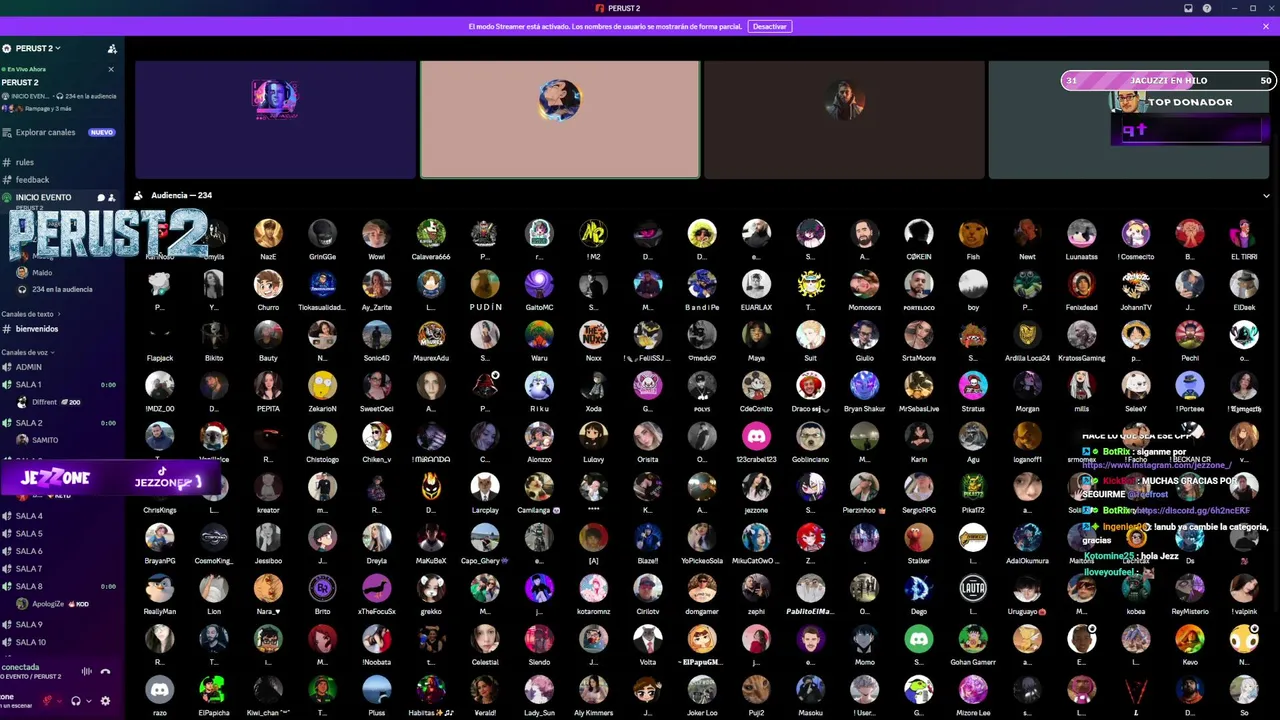Open microphone input options arrow

point(59,701)
